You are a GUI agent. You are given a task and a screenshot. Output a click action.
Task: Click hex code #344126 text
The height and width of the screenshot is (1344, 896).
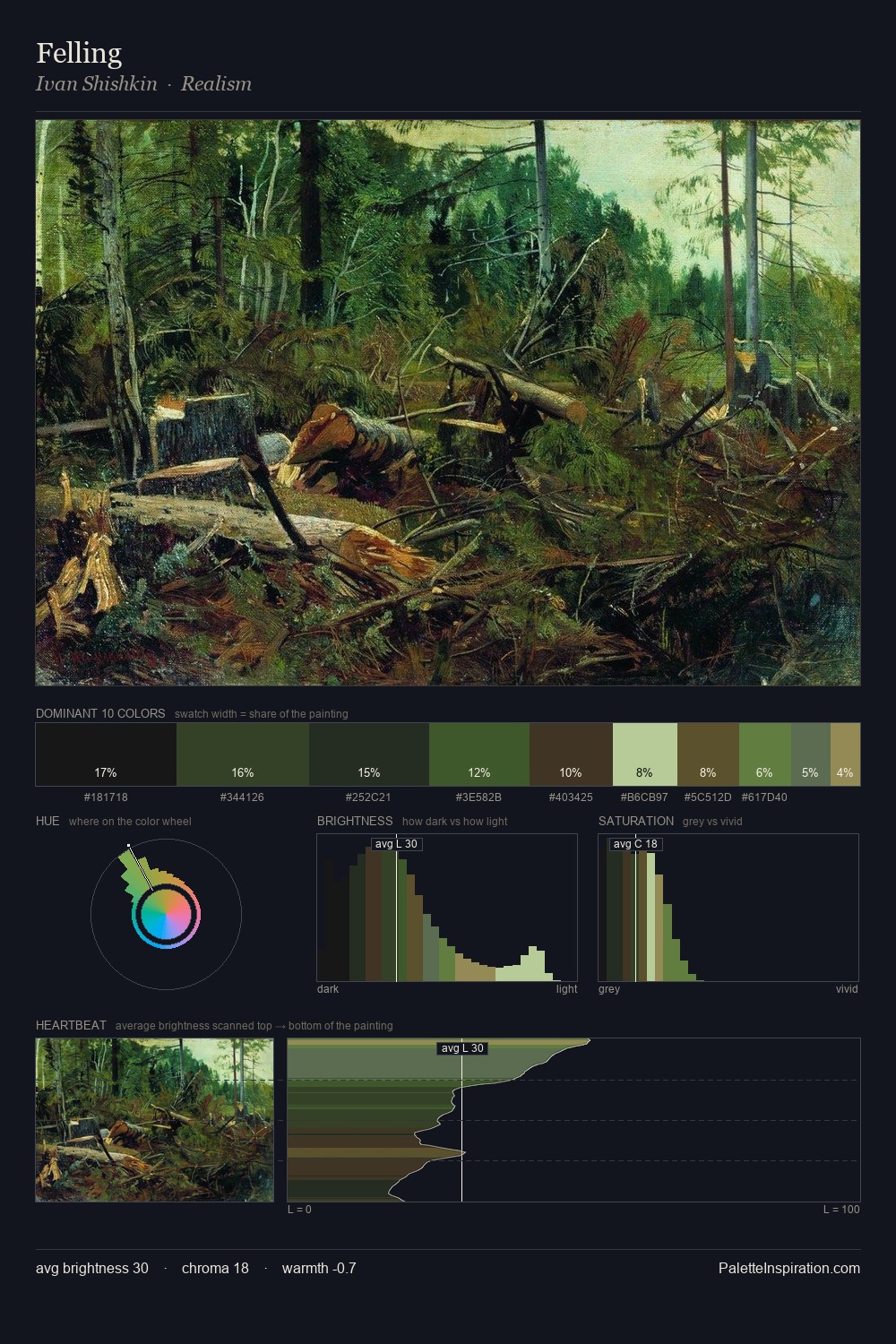point(242,797)
